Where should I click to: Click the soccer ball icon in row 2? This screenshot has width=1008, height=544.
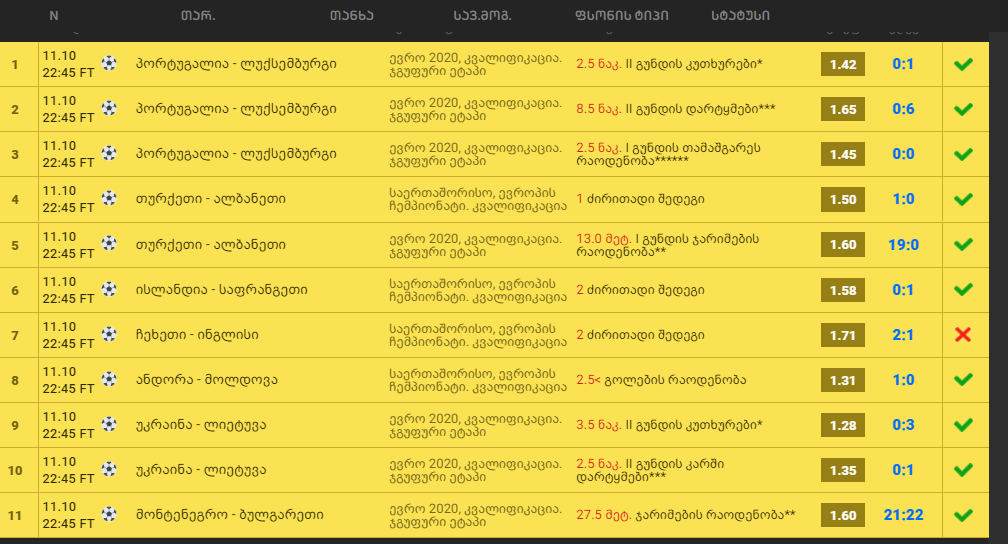pyautogui.click(x=109, y=108)
